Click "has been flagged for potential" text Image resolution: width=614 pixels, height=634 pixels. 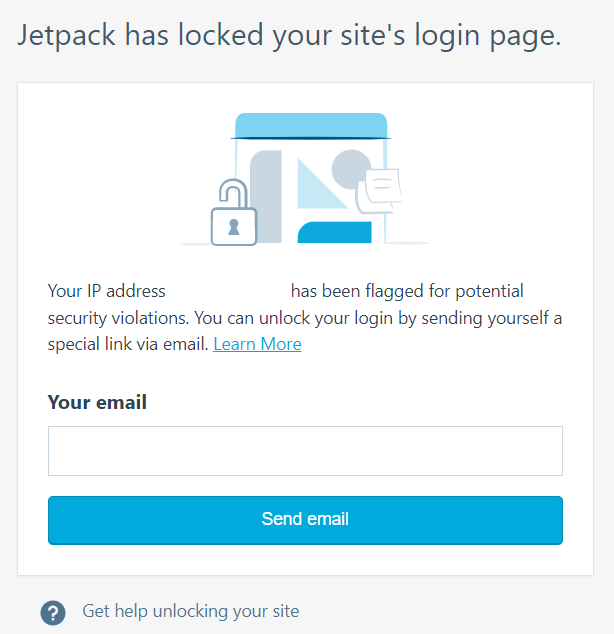(x=407, y=292)
